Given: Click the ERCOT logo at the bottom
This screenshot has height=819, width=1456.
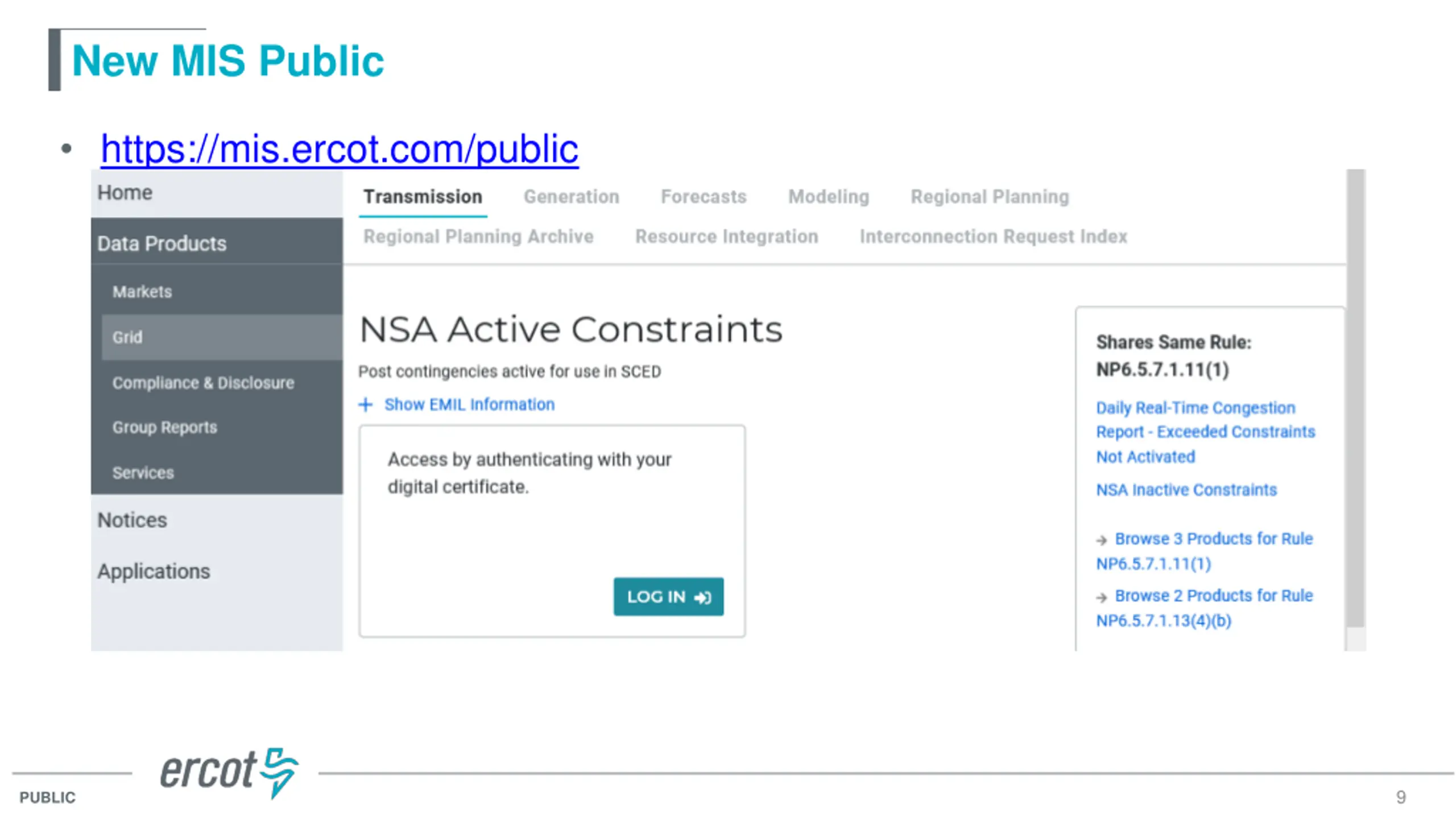Looking at the screenshot, I should tap(229, 773).
